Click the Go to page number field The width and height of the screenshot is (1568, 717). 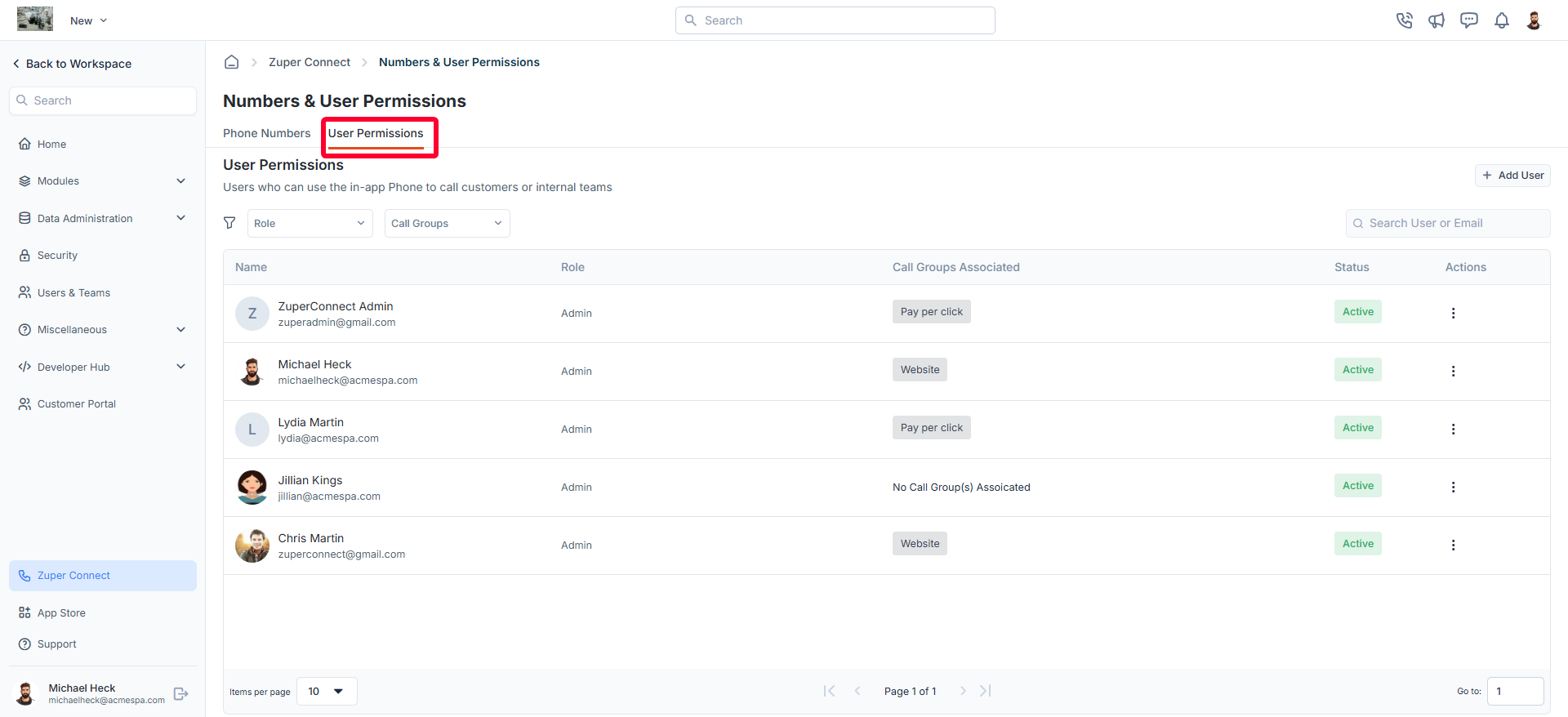[x=1515, y=692]
